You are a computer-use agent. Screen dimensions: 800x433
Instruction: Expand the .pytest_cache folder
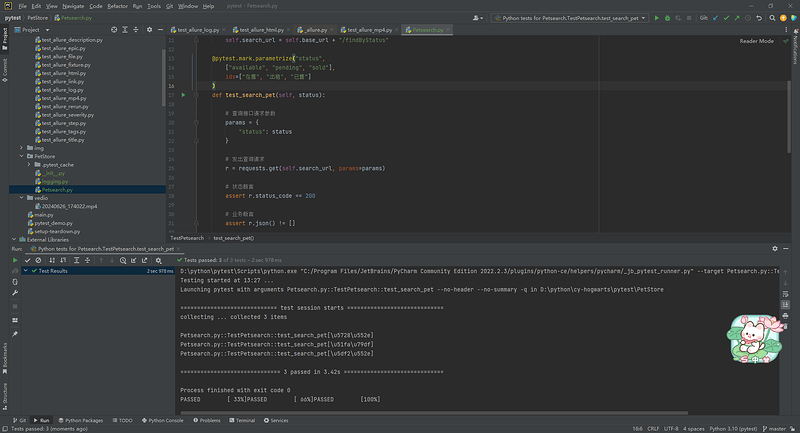29,165
